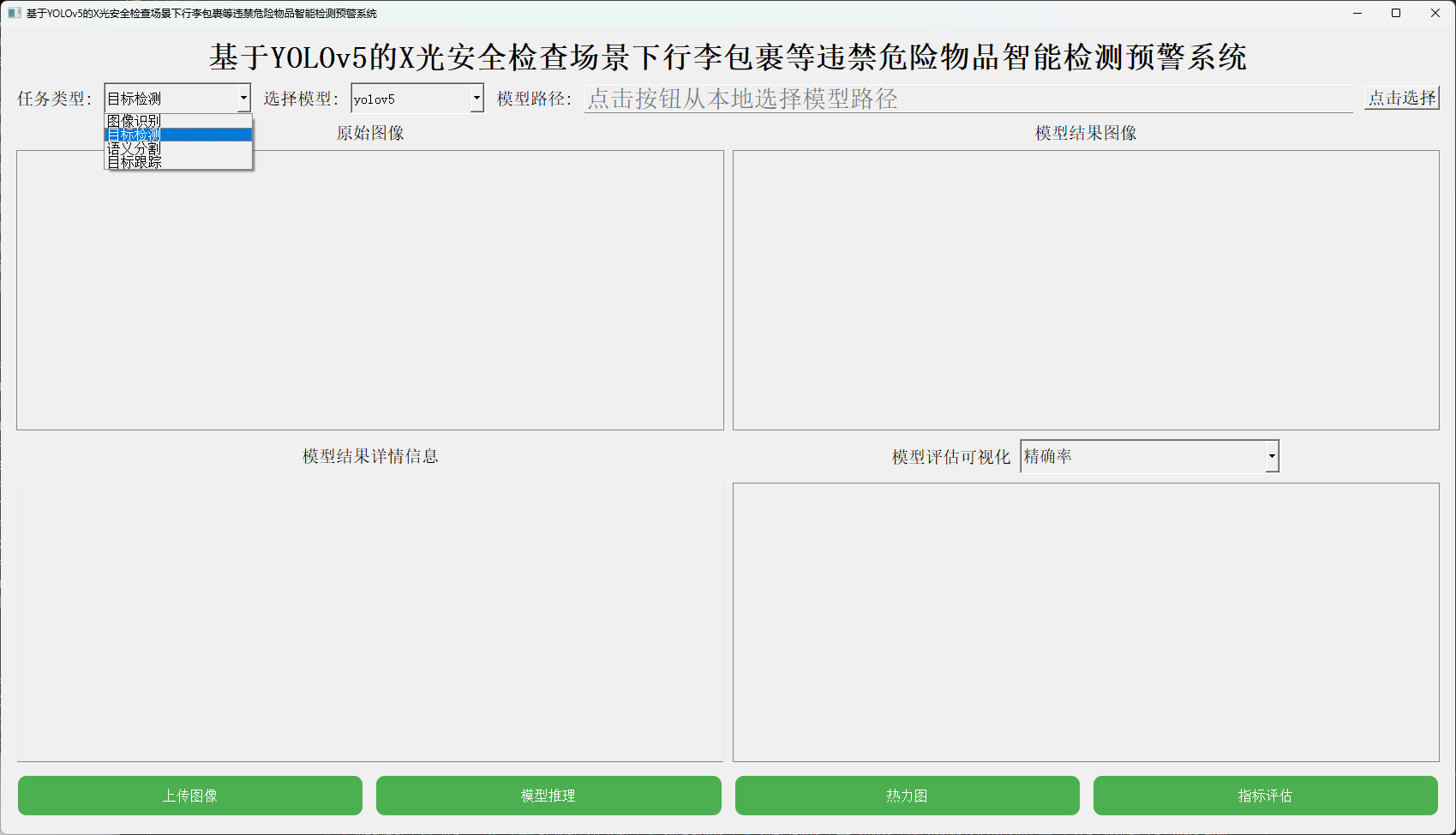Close the detection system window
This screenshot has width=1456, height=835.
[1435, 13]
